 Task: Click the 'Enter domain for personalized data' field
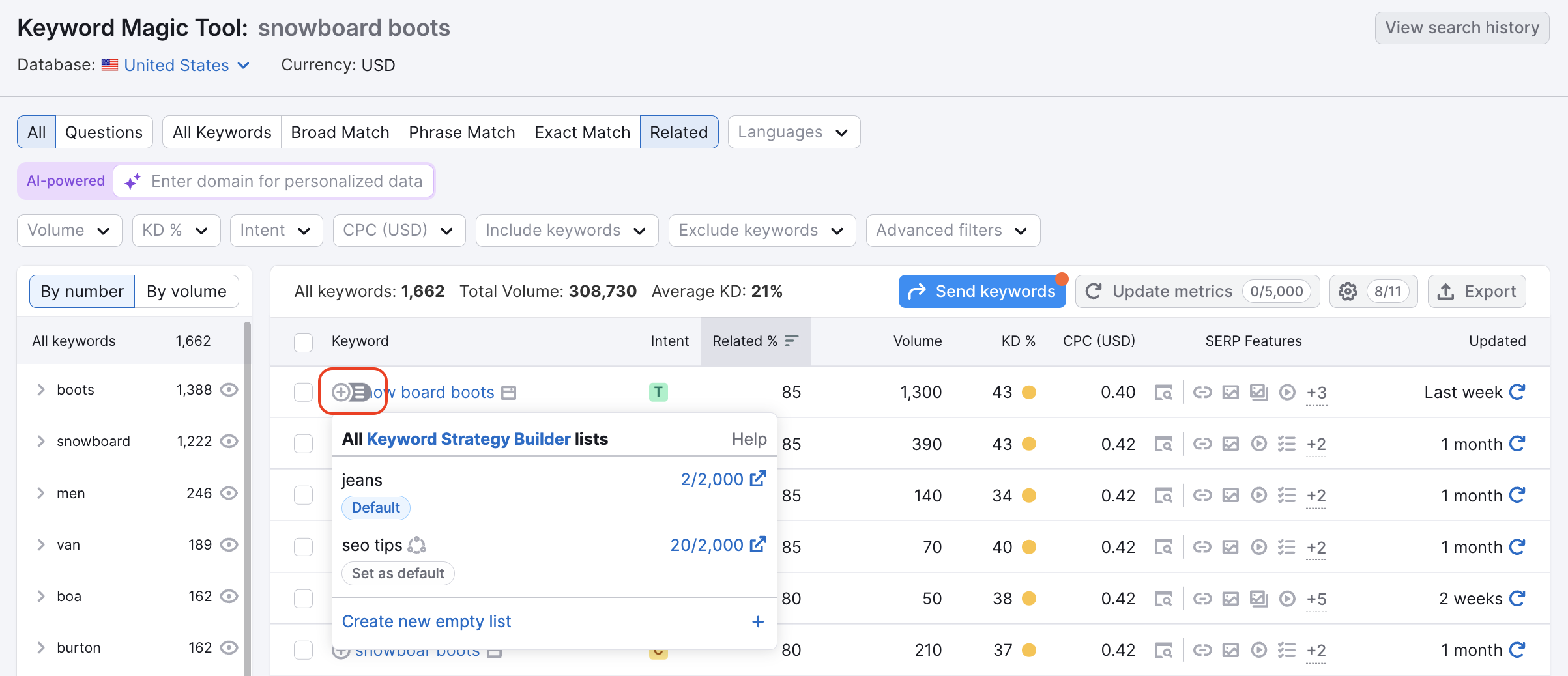click(285, 181)
